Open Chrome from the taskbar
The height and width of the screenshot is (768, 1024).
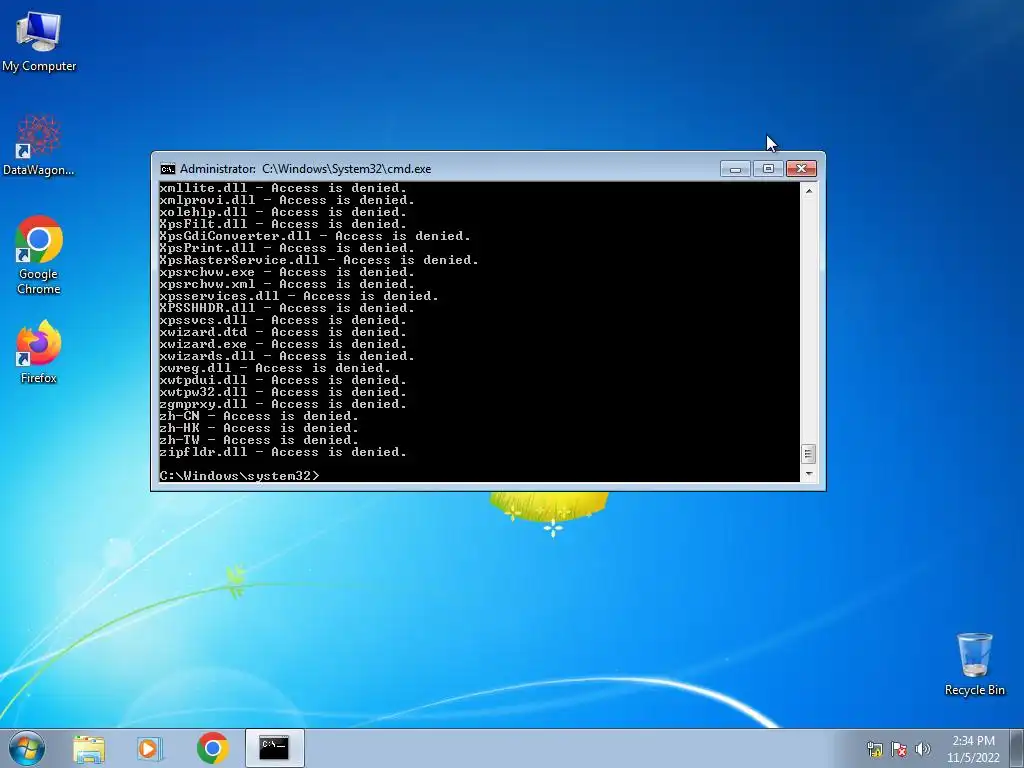[x=212, y=748]
